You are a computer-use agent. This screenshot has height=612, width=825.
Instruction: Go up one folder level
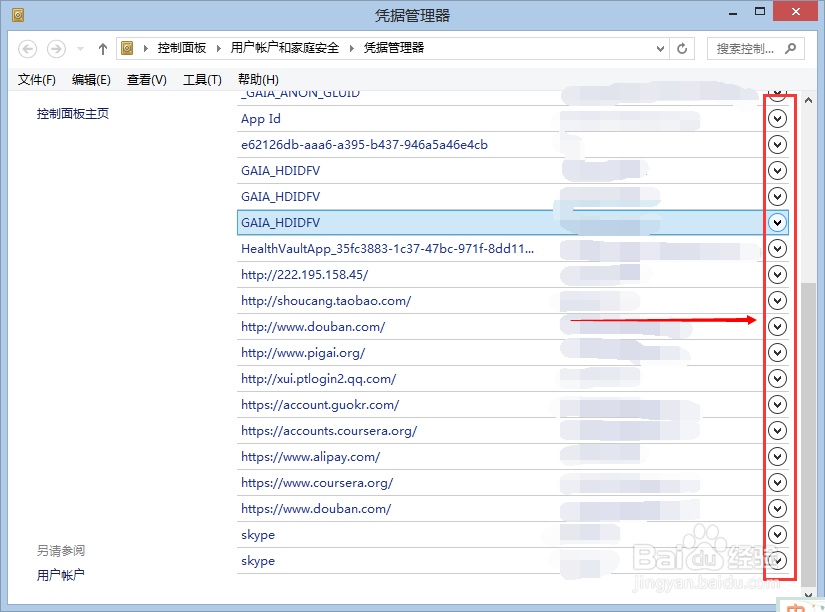(x=103, y=49)
